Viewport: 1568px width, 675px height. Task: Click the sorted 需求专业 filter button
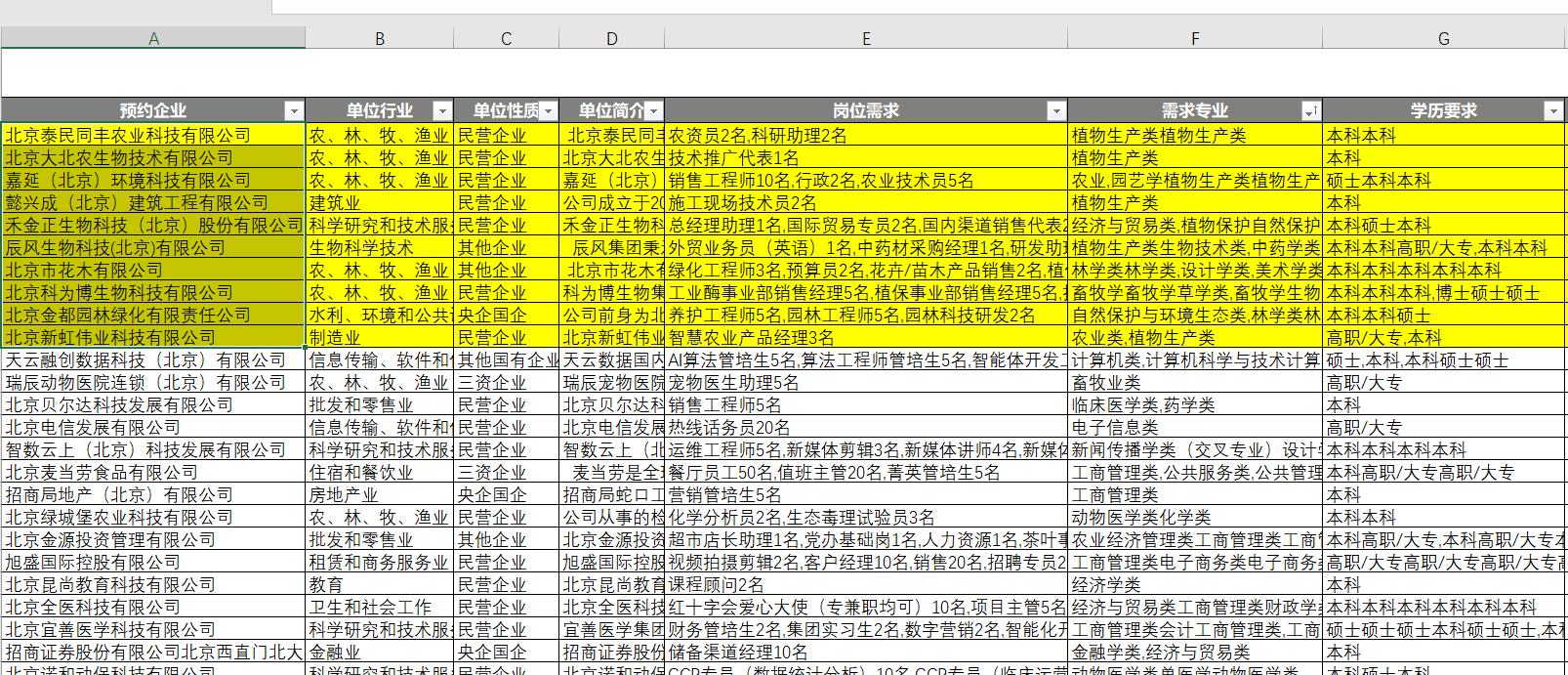(x=1311, y=111)
